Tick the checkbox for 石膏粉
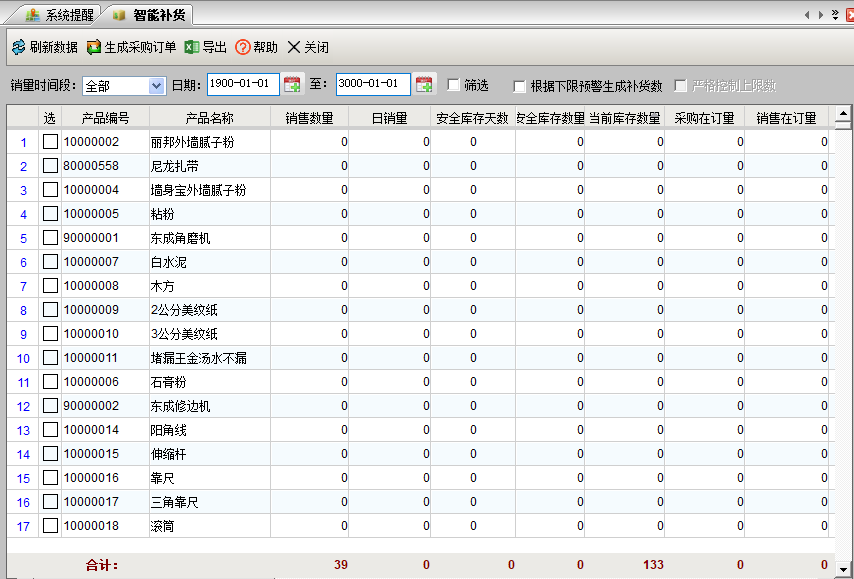This screenshot has height=579, width=854. [x=50, y=381]
